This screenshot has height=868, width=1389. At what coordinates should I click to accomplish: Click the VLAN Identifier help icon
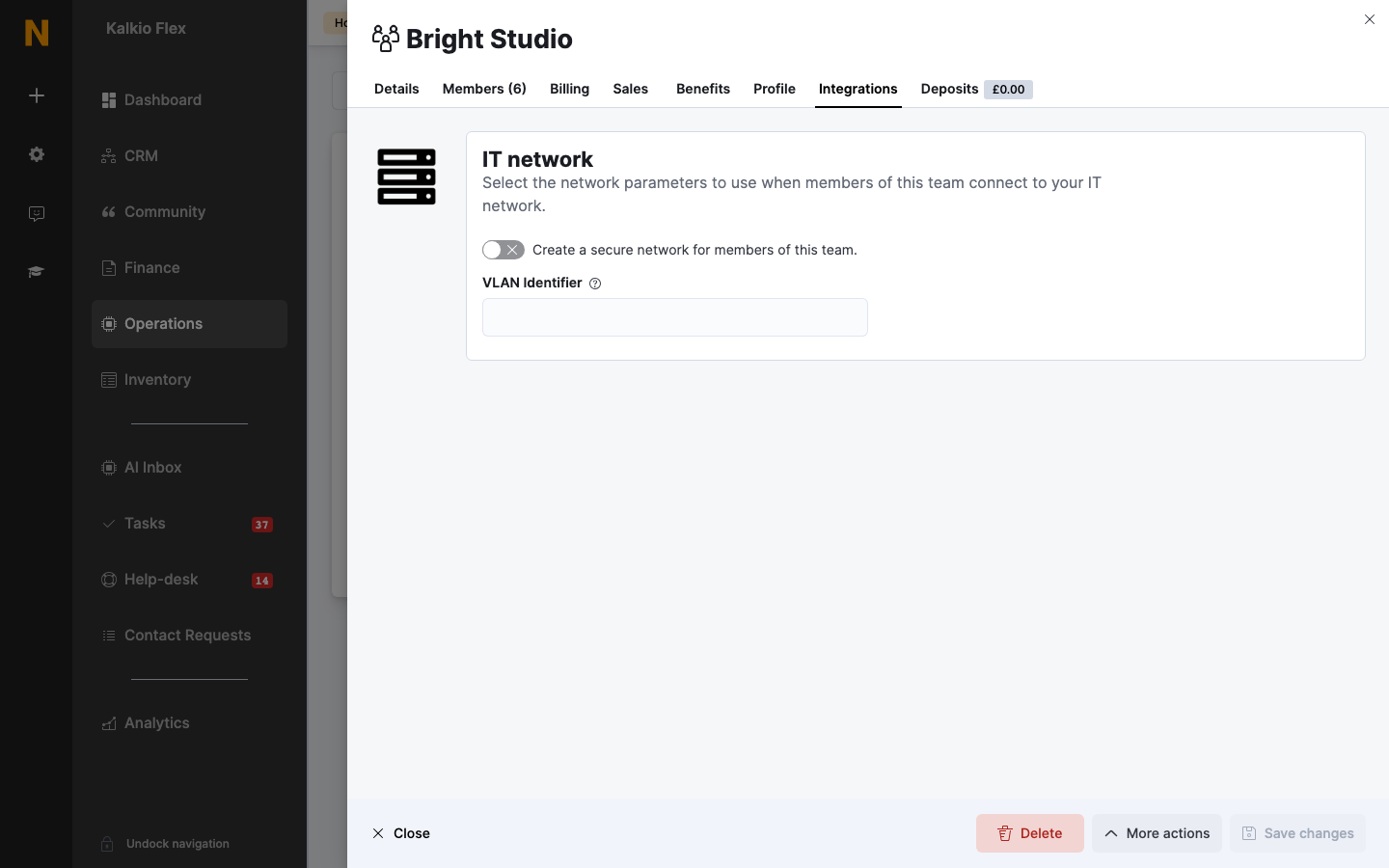595,284
